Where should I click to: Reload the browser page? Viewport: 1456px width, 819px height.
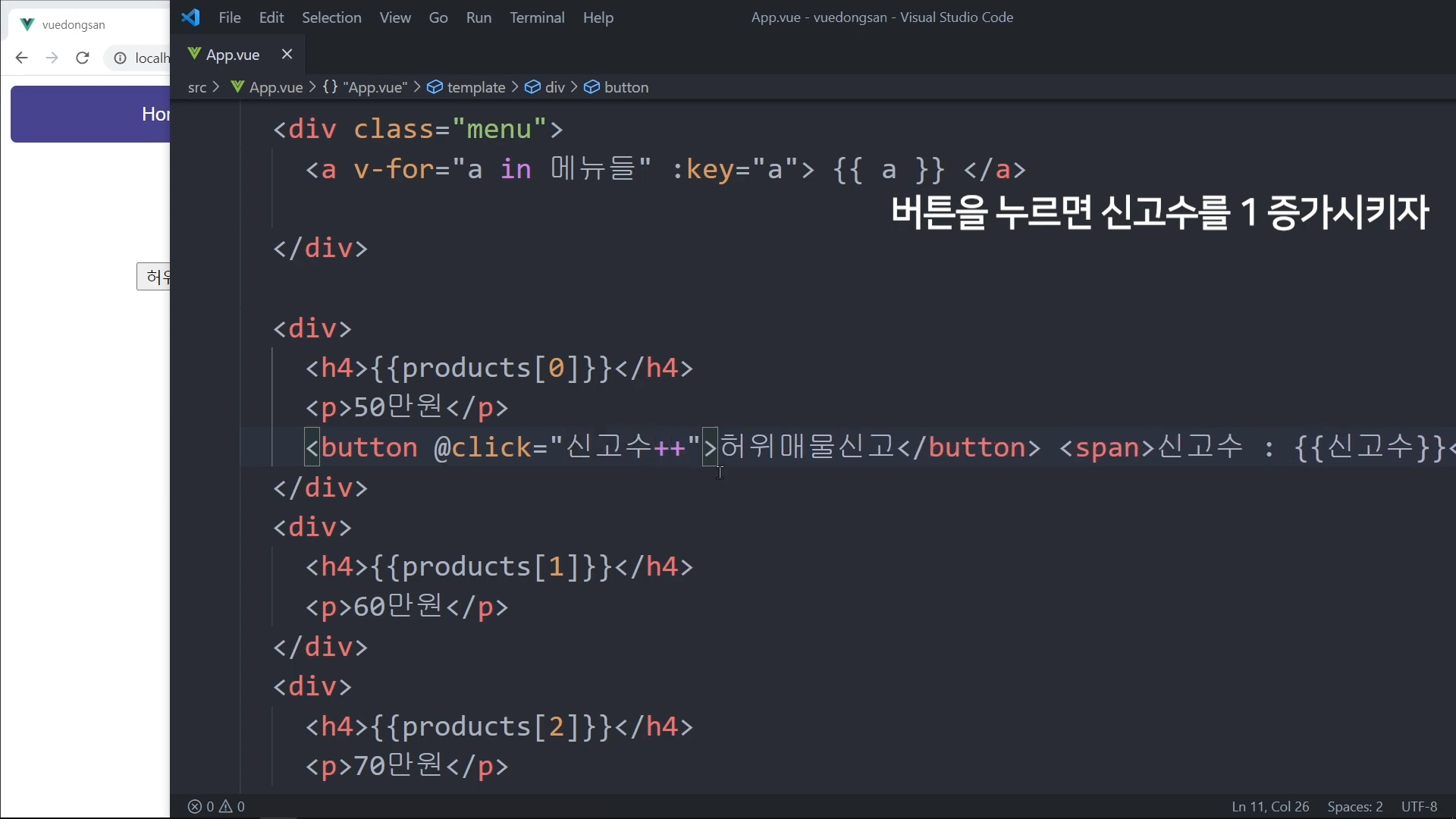(x=83, y=58)
